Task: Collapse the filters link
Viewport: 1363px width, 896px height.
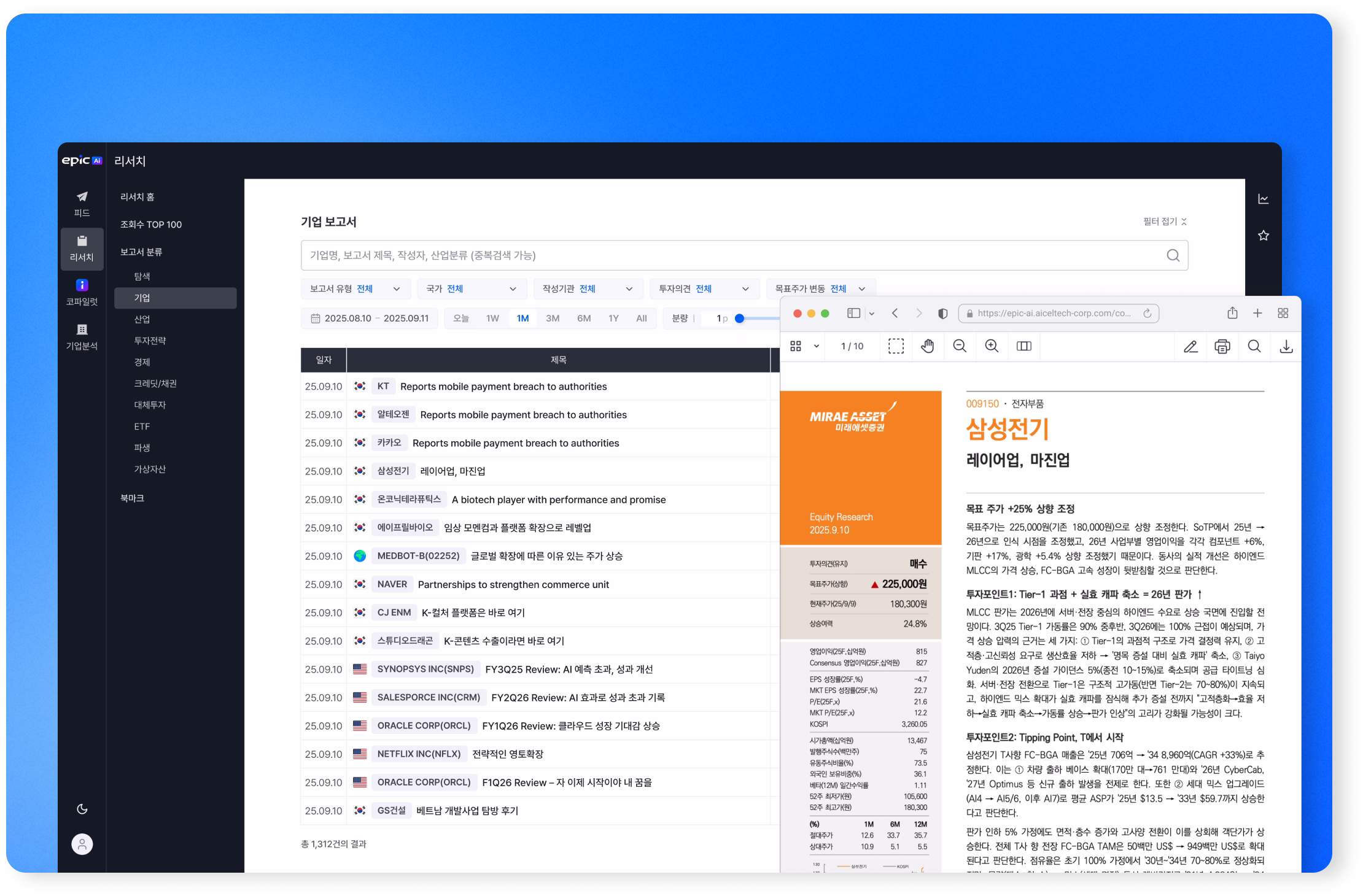Action: (x=1165, y=222)
